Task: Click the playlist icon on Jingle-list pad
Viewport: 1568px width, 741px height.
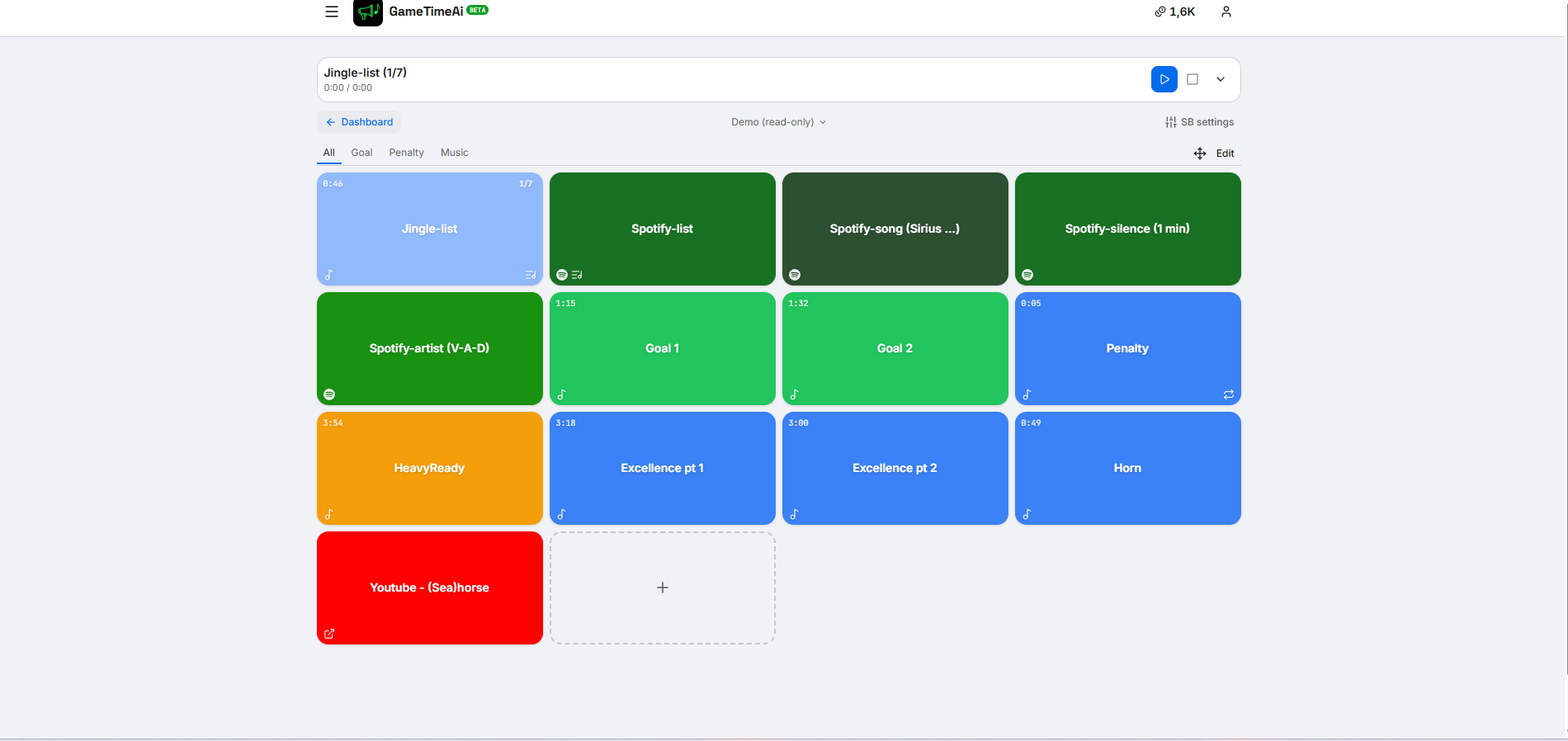Action: coord(531,275)
